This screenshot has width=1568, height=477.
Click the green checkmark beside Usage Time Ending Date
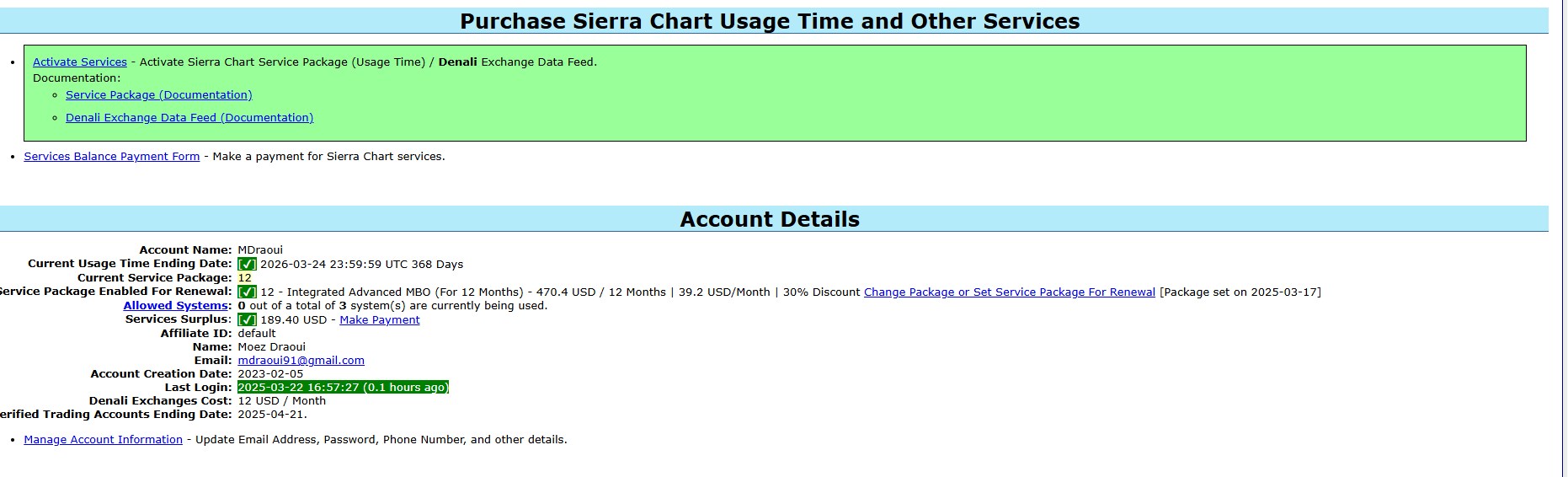pyautogui.click(x=247, y=265)
